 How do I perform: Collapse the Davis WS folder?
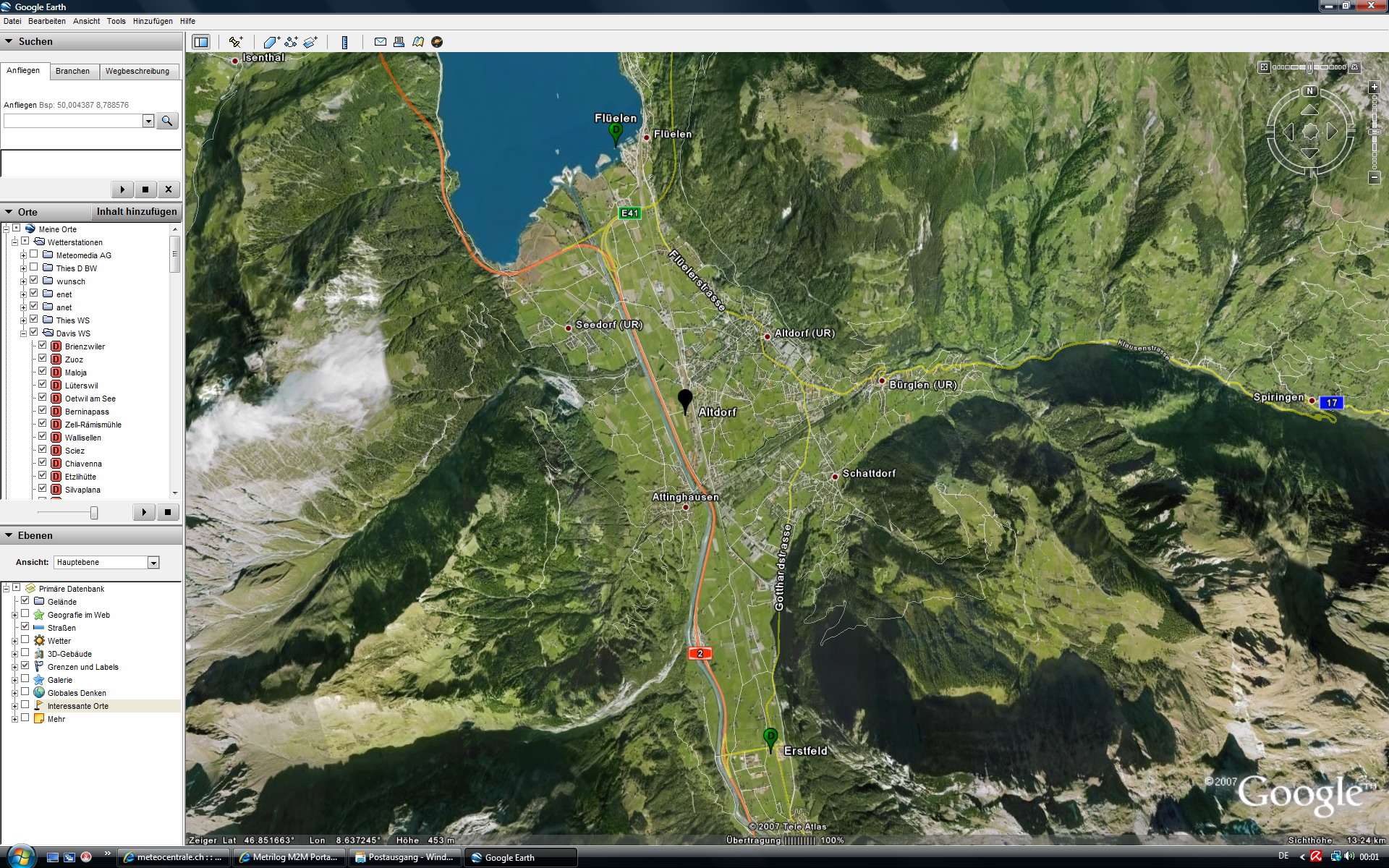23,333
